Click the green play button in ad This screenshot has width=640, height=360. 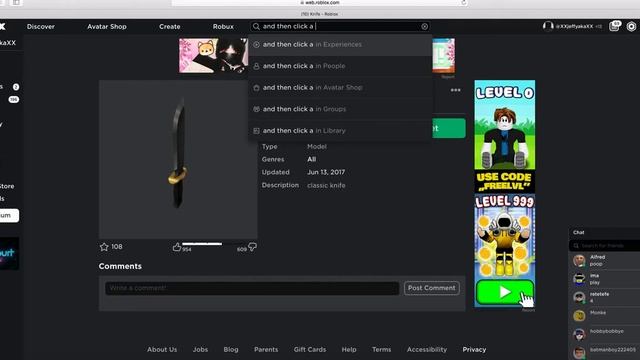point(505,292)
